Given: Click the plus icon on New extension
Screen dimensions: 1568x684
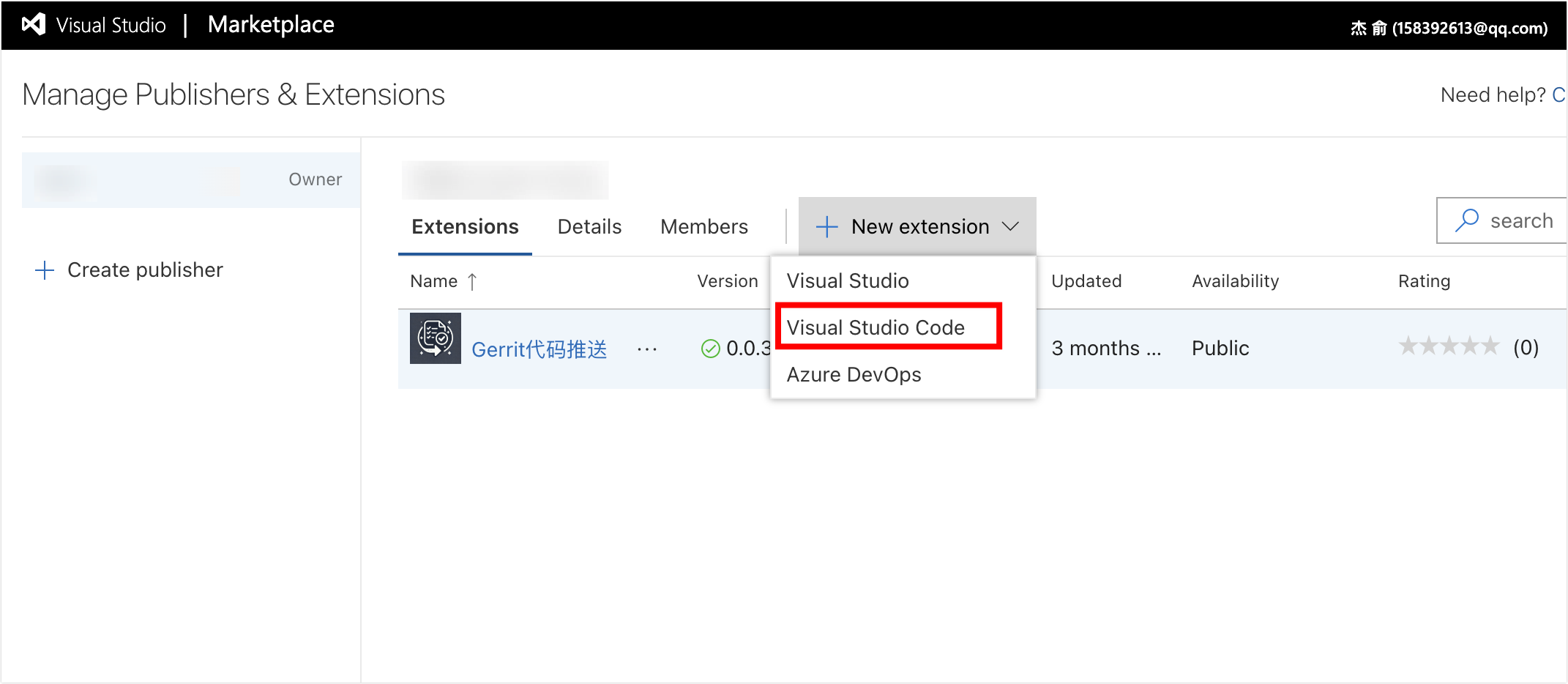Looking at the screenshot, I should 826,227.
